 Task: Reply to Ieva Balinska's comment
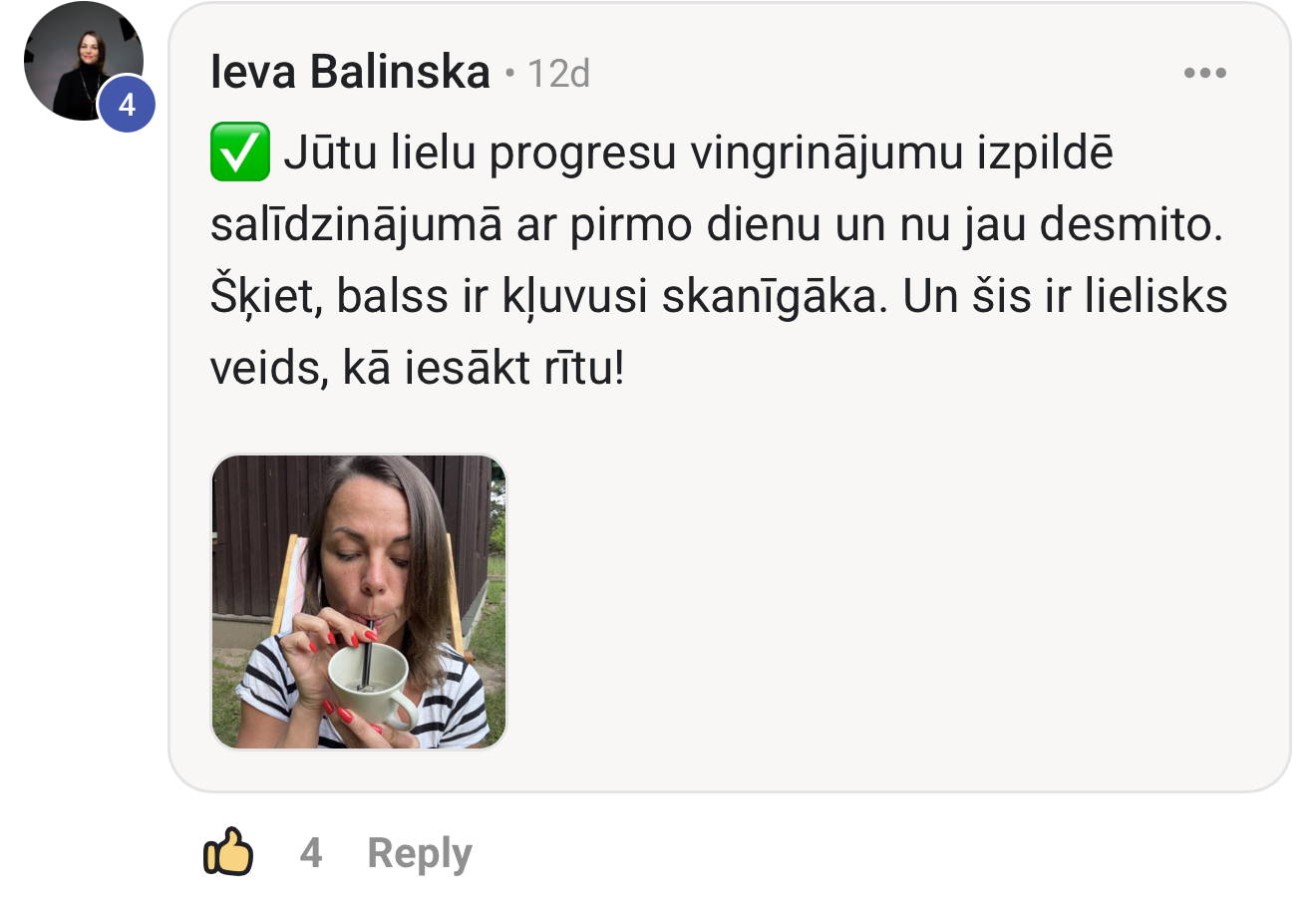pyautogui.click(x=419, y=854)
